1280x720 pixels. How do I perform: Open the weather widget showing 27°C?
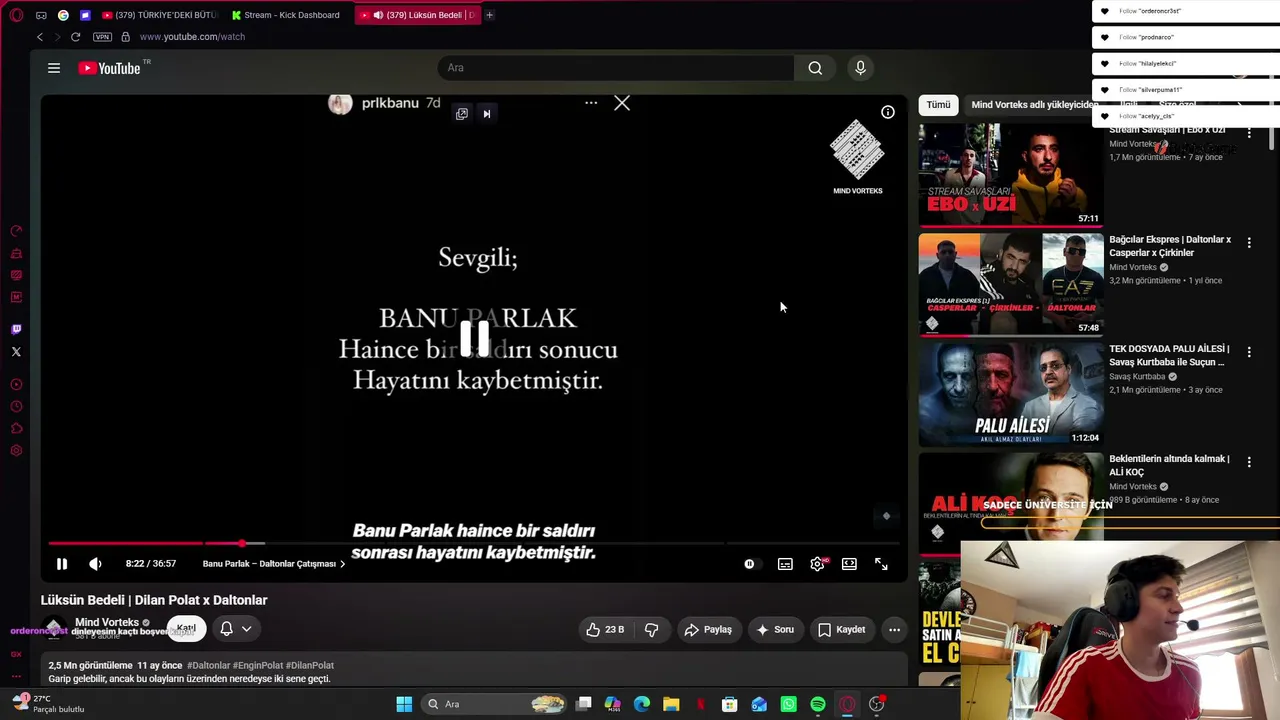pos(47,704)
